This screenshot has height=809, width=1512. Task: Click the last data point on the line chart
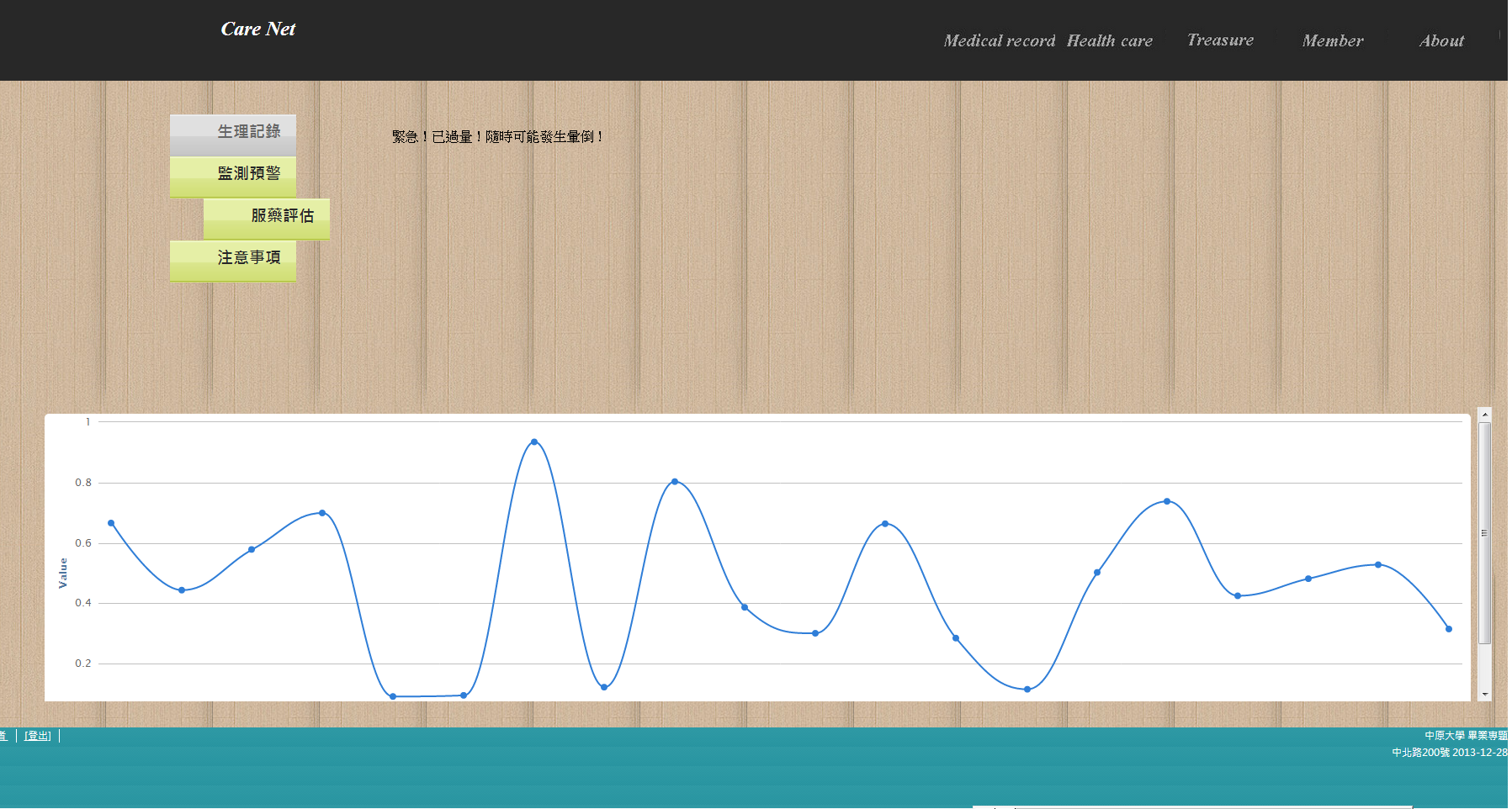pyautogui.click(x=1448, y=629)
